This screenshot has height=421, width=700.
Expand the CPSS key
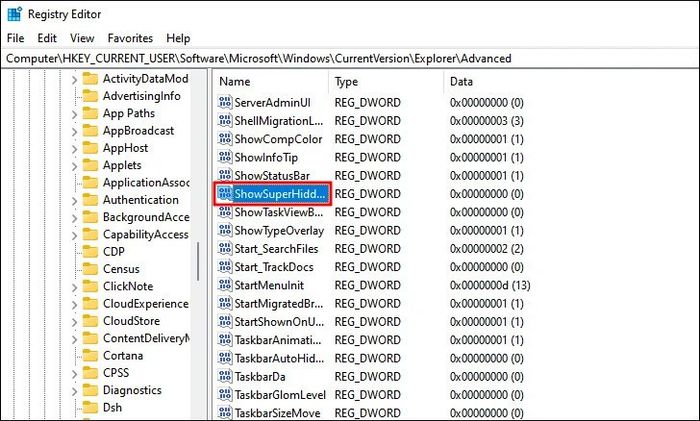[75, 374]
